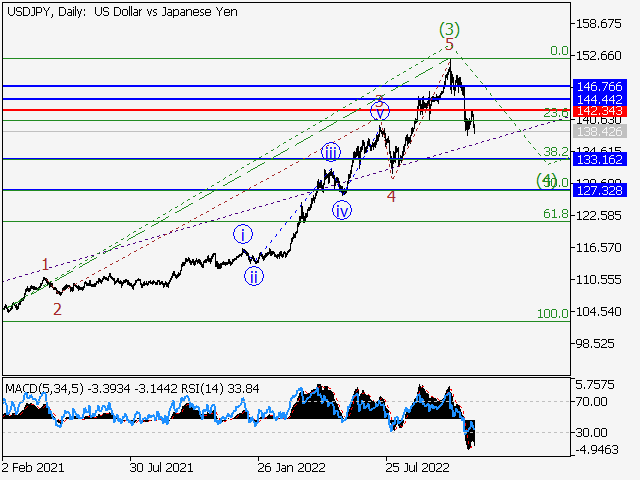This screenshot has height=480, width=640.
Task: Click the Fibonacci 38.2 level label
Action: pyautogui.click(x=556, y=151)
